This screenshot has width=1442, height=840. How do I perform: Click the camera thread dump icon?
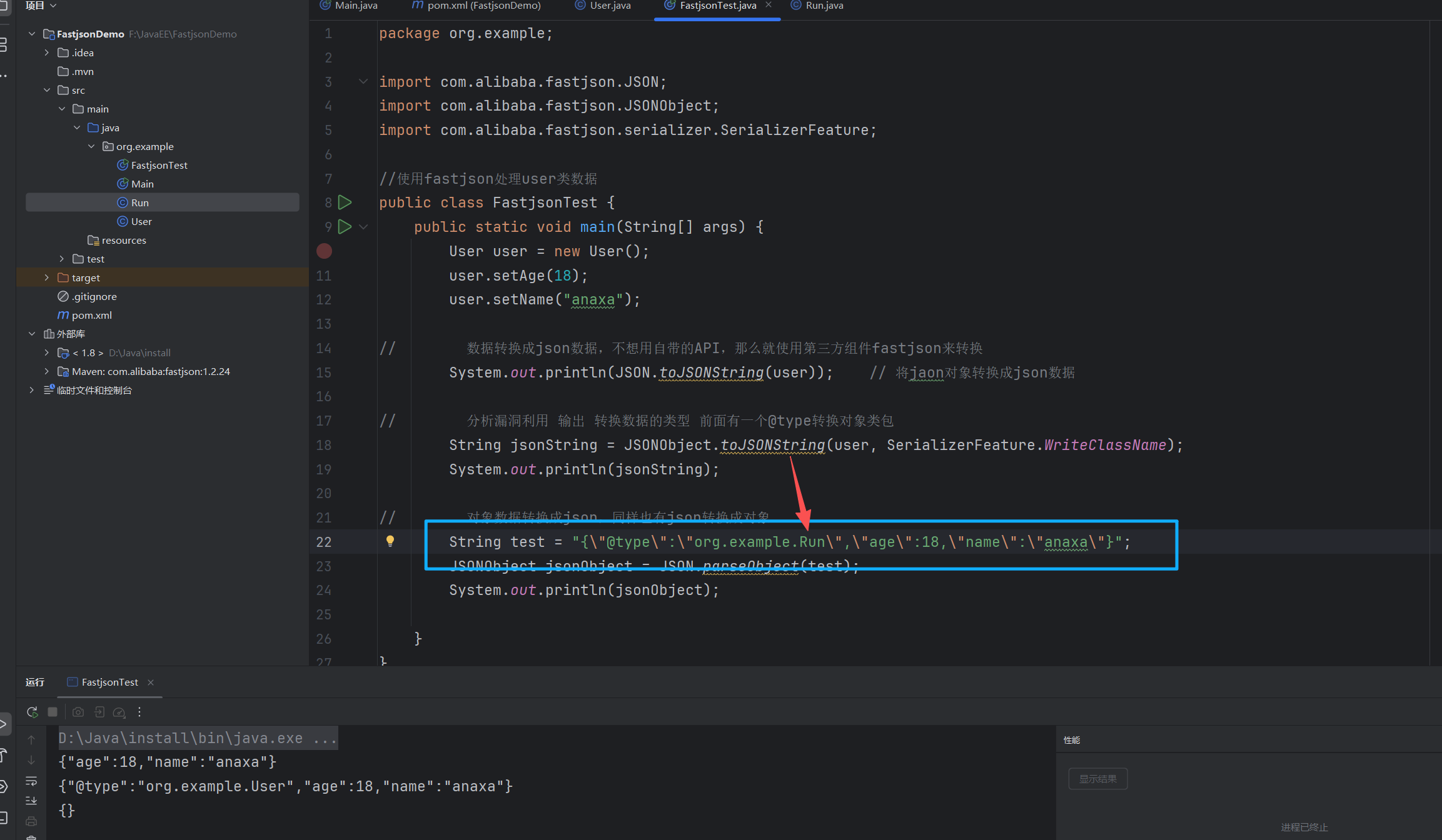[x=78, y=712]
